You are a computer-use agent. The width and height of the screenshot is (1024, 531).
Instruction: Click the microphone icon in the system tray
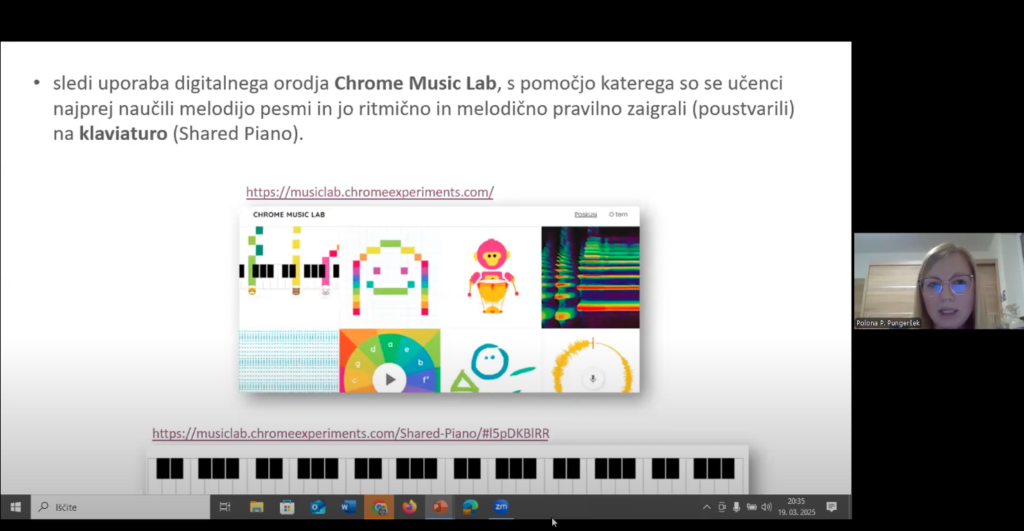pyautogui.click(x=736, y=507)
